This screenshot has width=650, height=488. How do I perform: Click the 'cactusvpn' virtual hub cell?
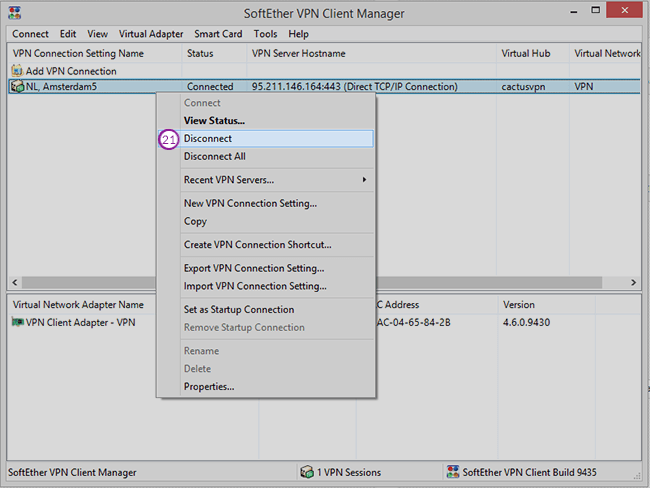[523, 87]
